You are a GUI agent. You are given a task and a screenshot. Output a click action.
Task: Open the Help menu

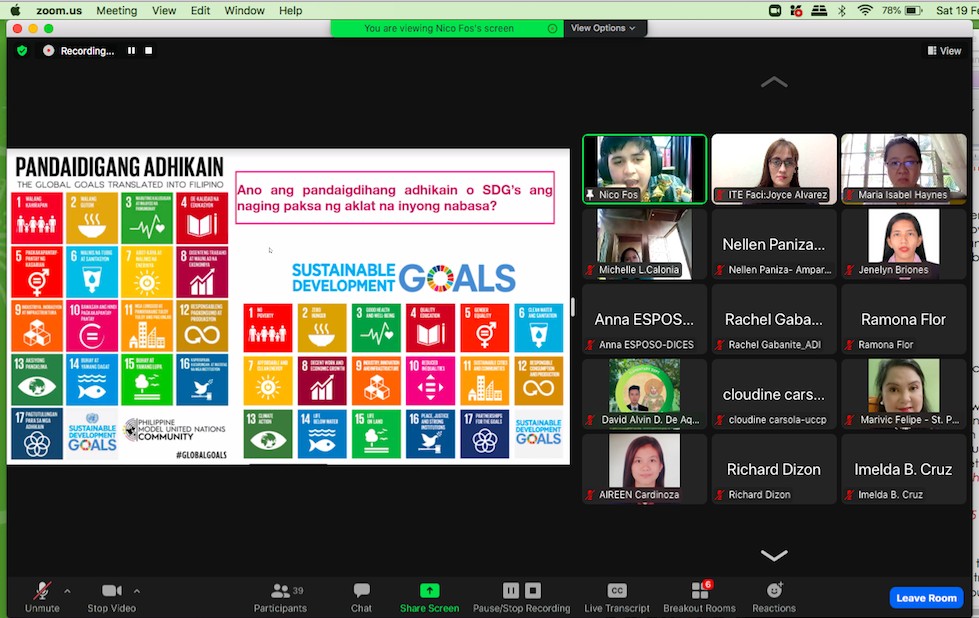click(x=290, y=10)
